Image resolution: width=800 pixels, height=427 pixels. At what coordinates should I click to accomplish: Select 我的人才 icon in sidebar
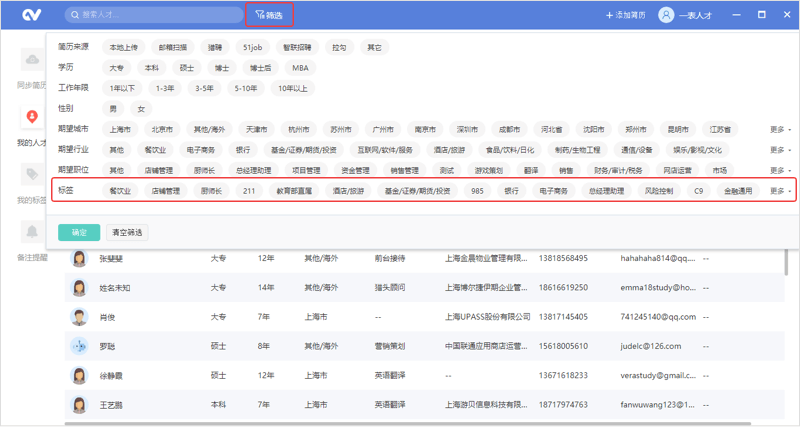[32, 117]
